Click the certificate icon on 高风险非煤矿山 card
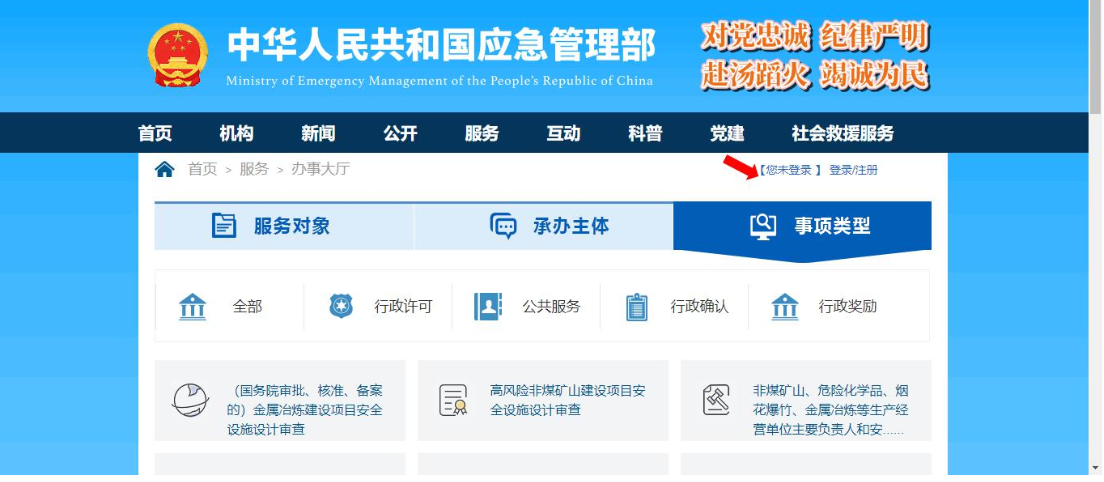The height and width of the screenshot is (482, 1104). (453, 400)
